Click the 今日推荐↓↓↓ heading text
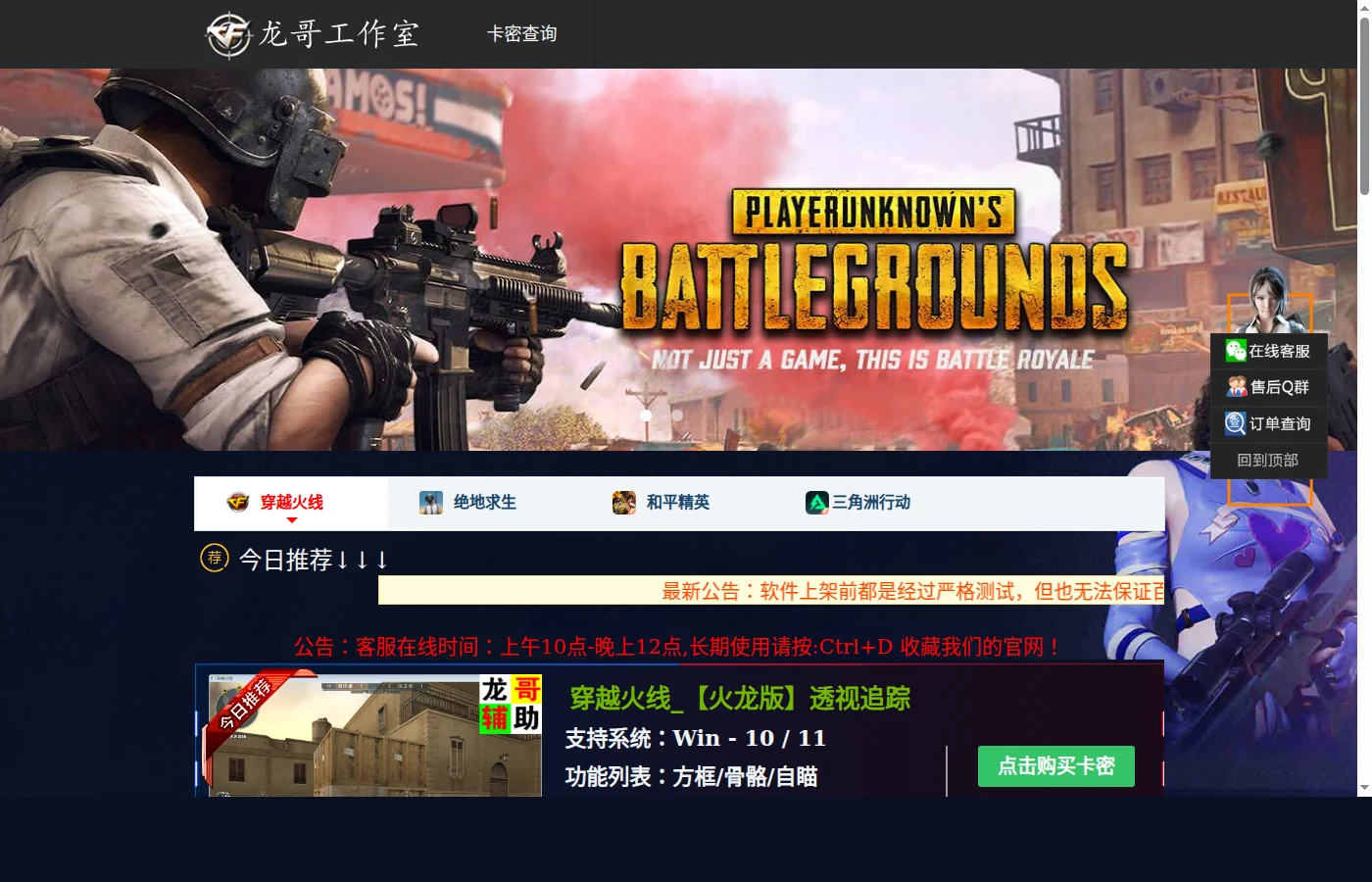 [314, 560]
